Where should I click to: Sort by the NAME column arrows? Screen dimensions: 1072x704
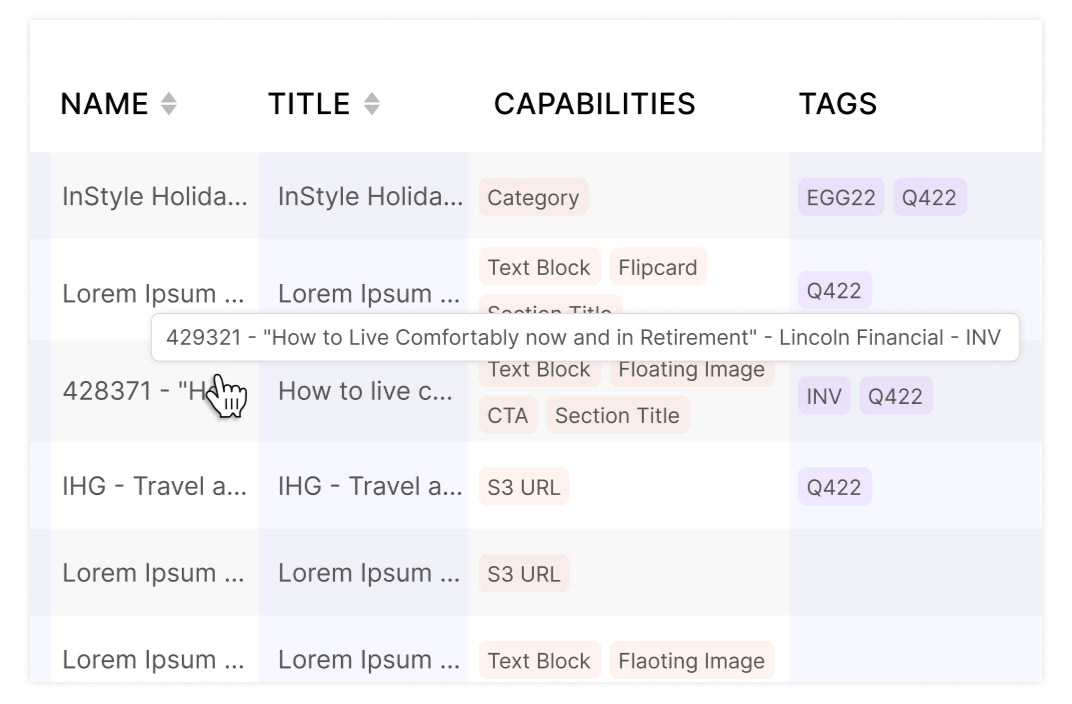coord(169,104)
